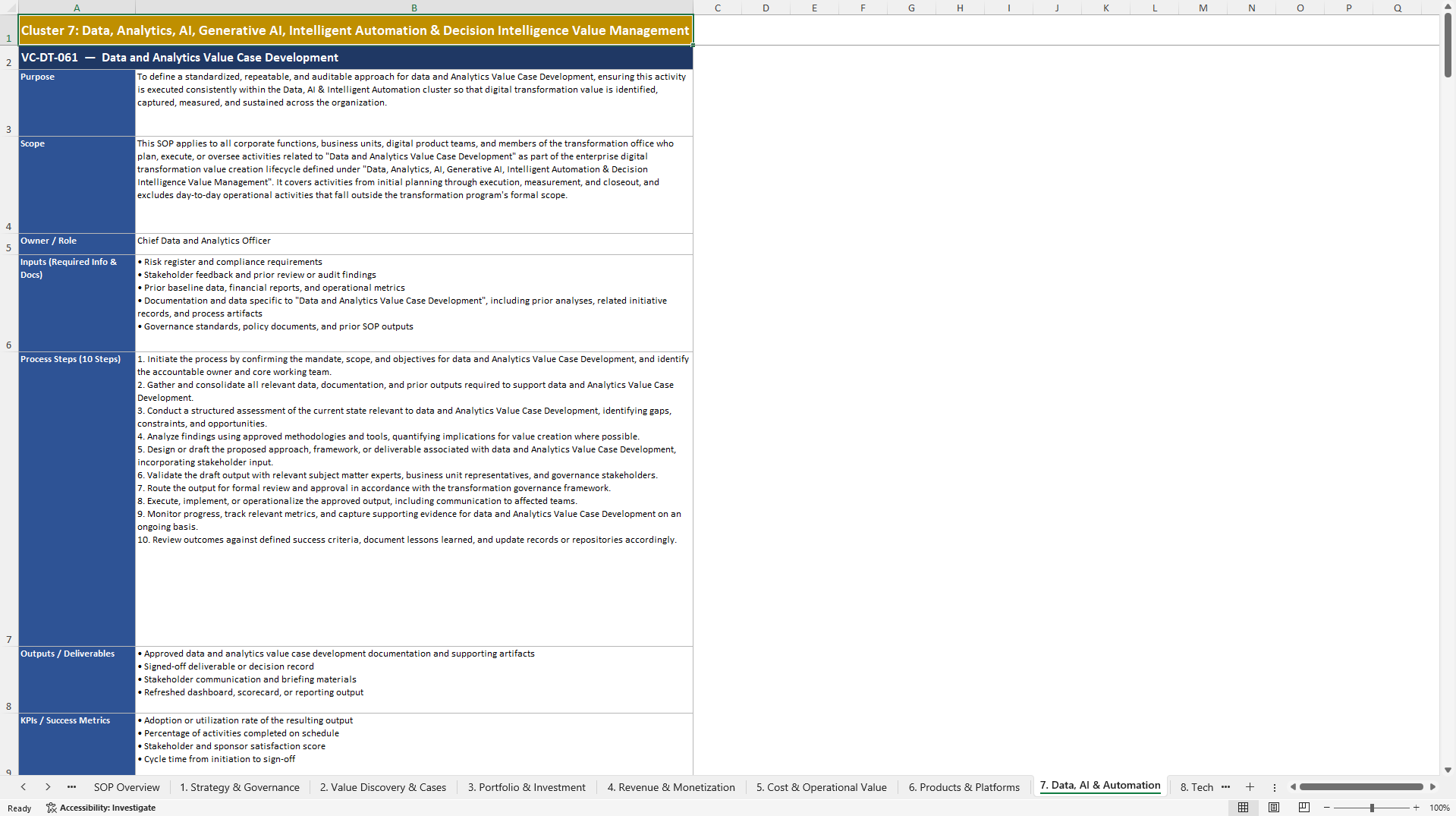
Task: Show more sheet tabs ellipsis after 8. Tech
Action: pos(1225,787)
